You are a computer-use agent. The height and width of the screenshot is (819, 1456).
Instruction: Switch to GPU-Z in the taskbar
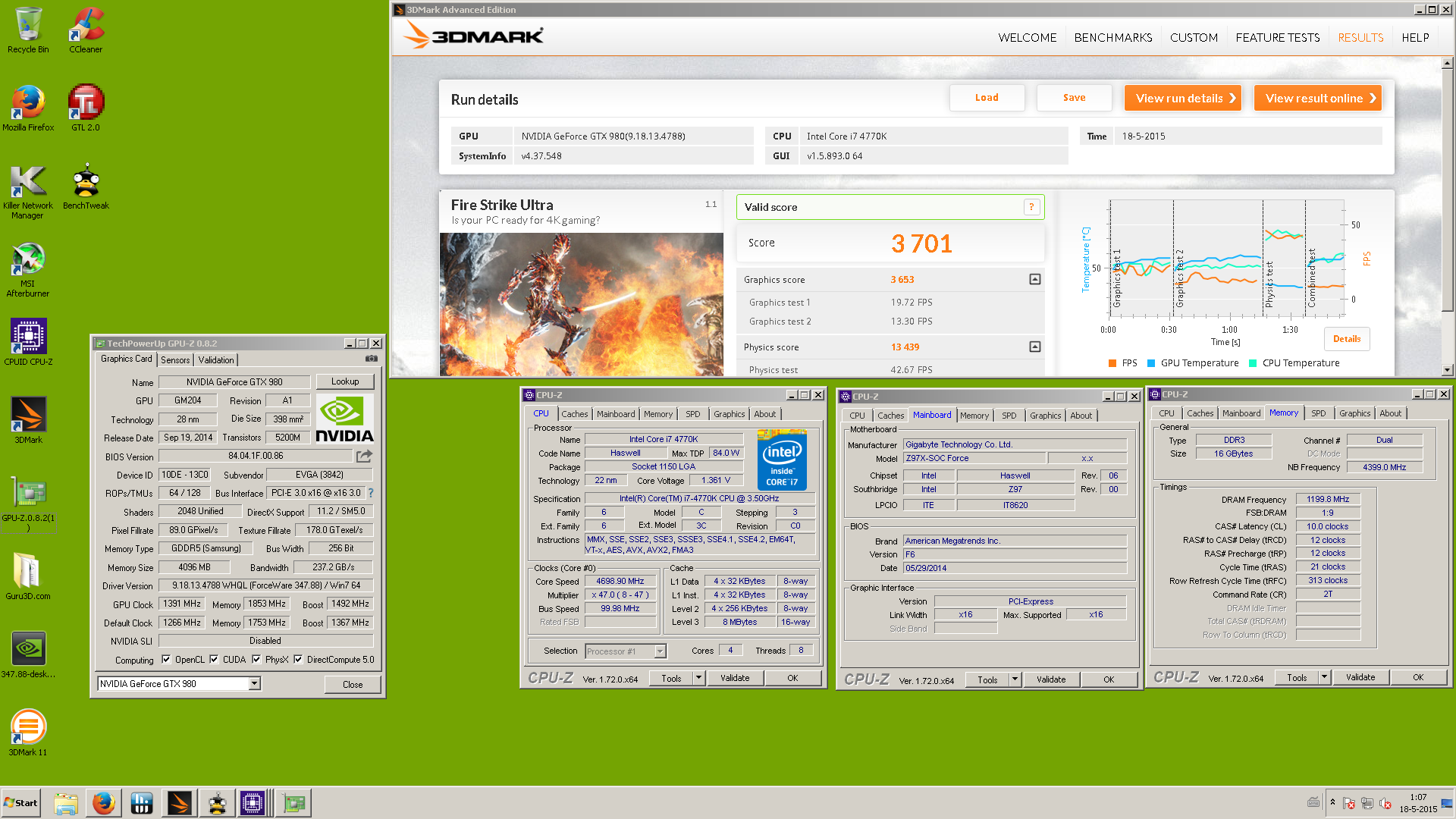293,803
